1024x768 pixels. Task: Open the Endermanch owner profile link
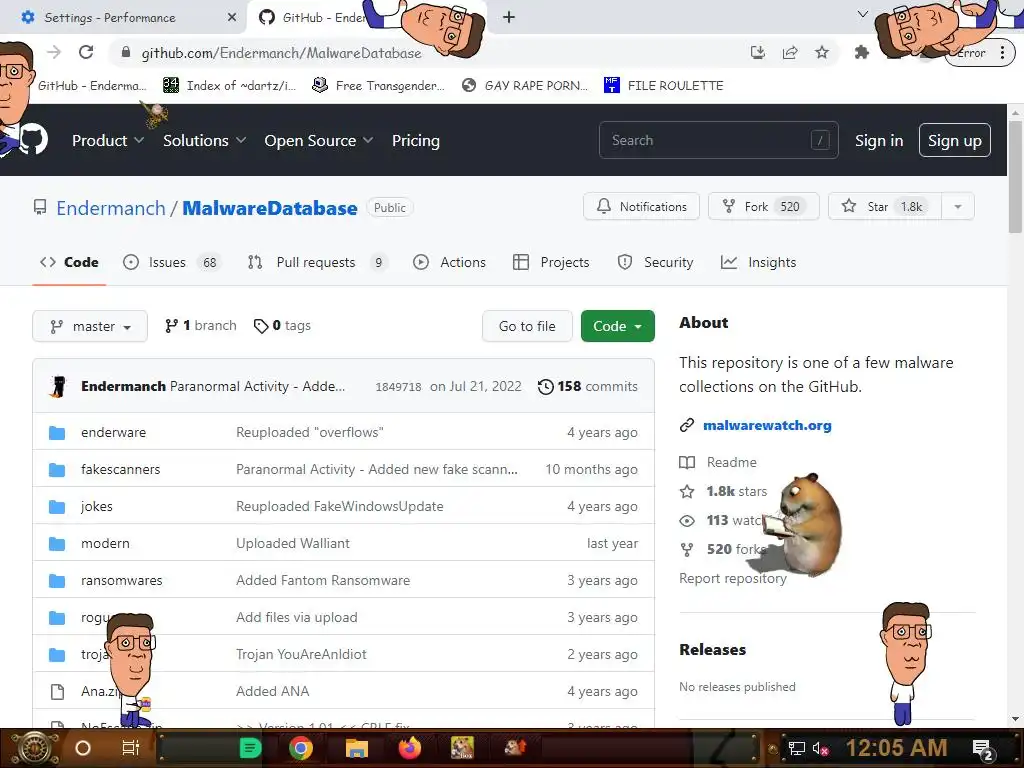111,208
